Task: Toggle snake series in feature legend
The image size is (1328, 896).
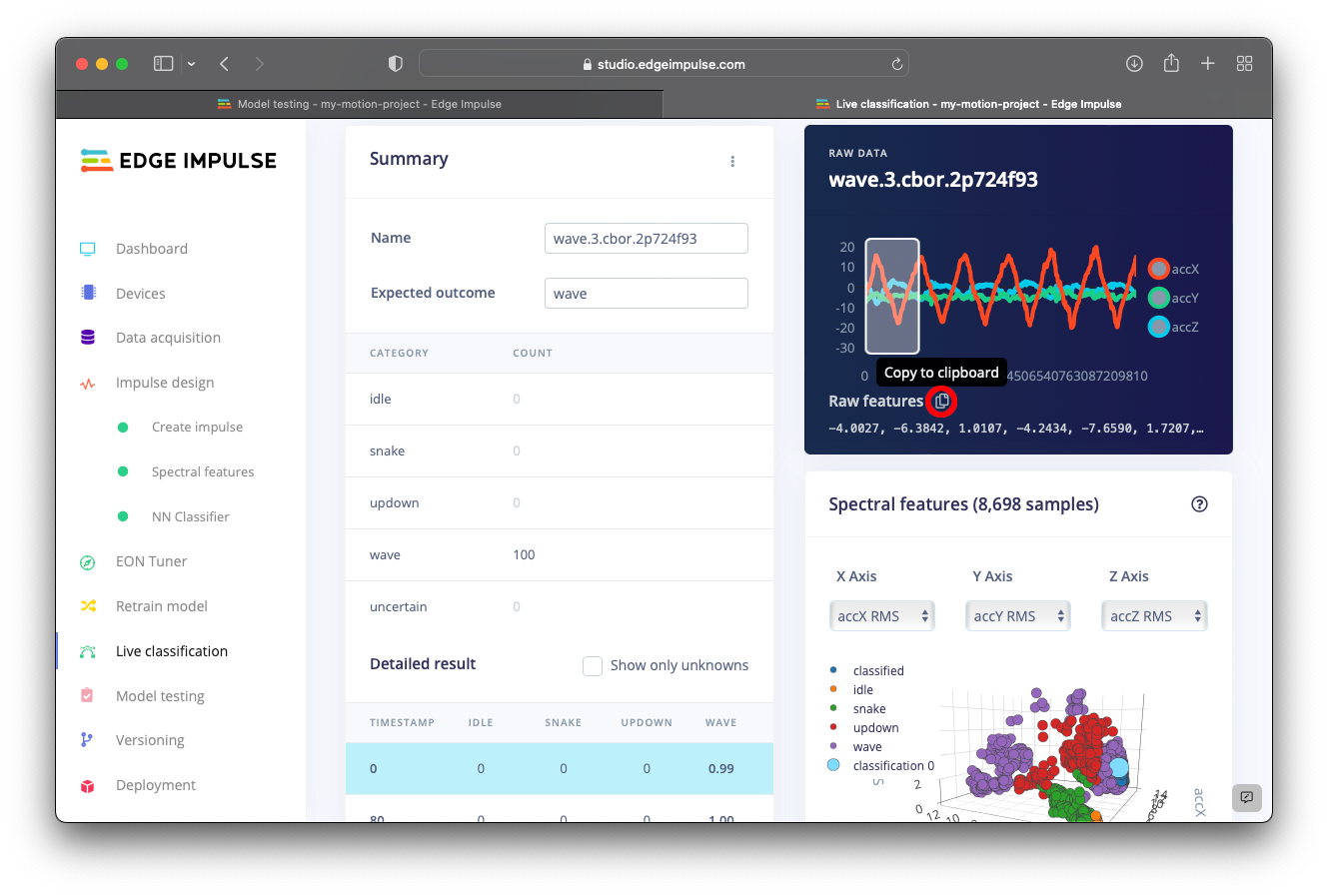Action: click(856, 708)
